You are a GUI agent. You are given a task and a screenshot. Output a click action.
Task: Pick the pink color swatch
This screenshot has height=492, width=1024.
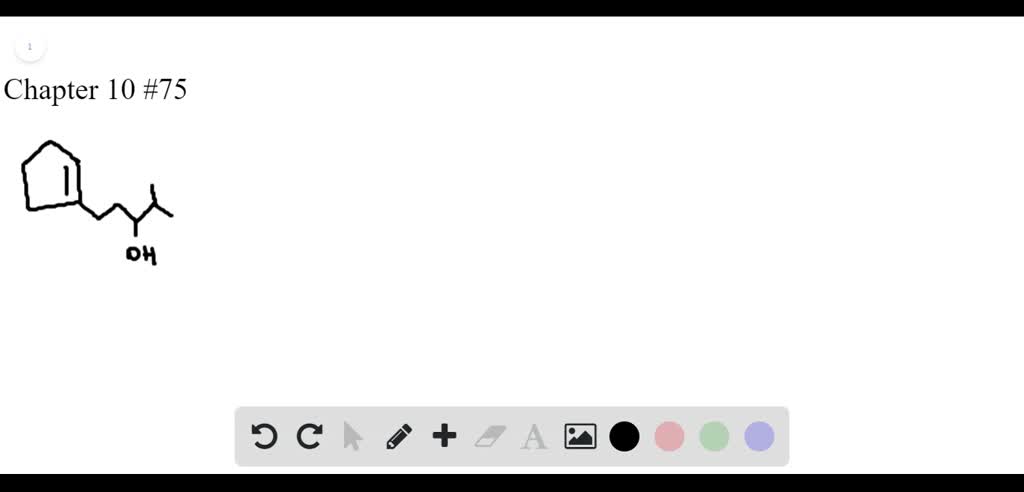click(x=669, y=436)
